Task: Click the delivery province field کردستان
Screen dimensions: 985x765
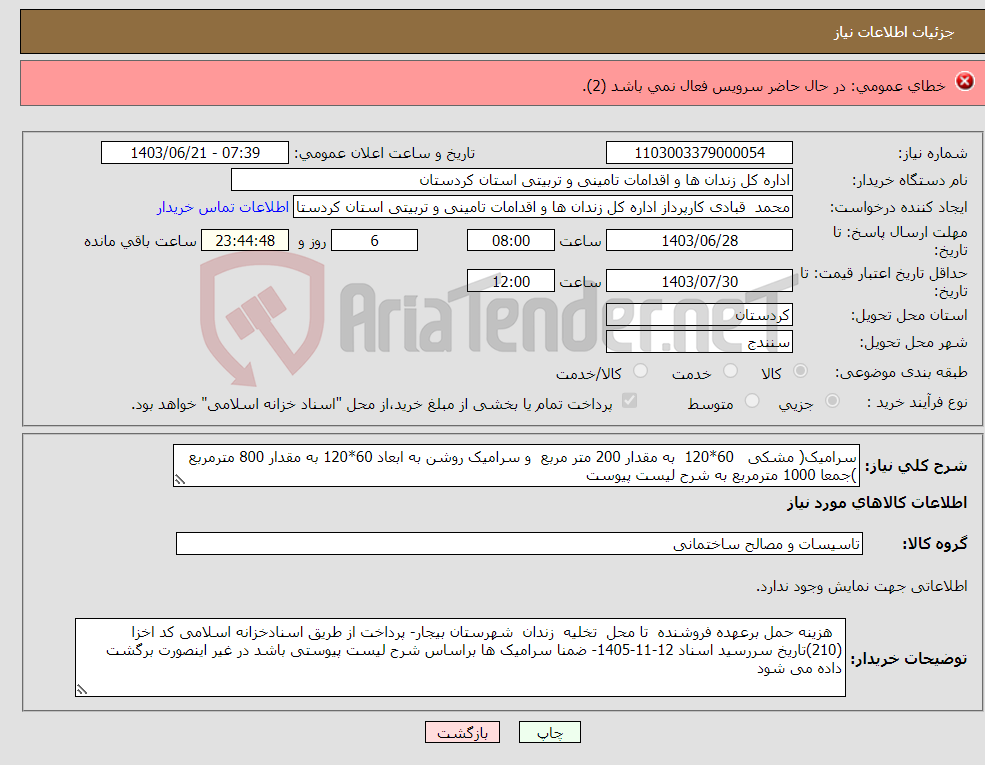Action: coord(699,315)
